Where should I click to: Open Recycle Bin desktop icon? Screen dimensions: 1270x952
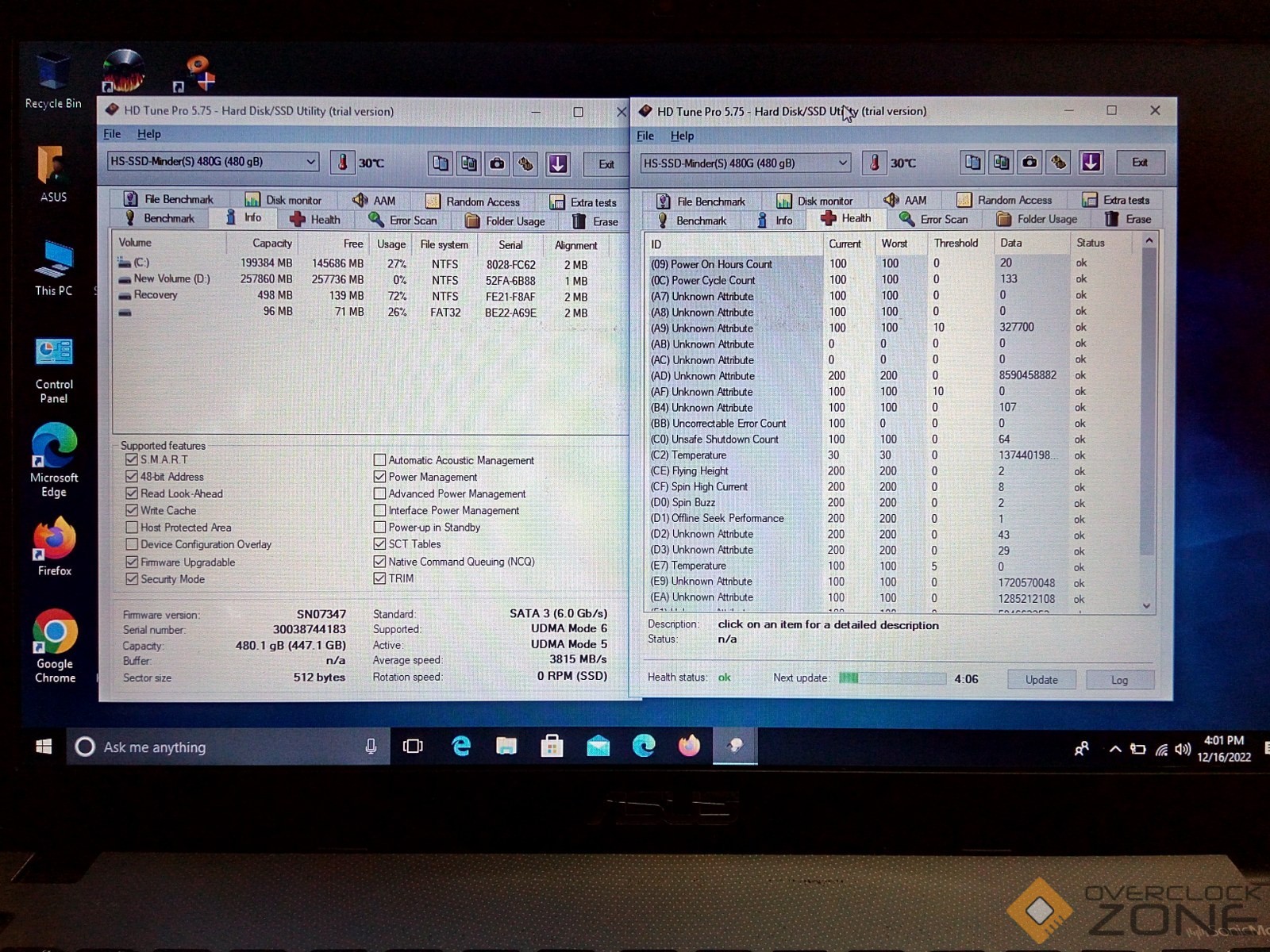point(53,80)
